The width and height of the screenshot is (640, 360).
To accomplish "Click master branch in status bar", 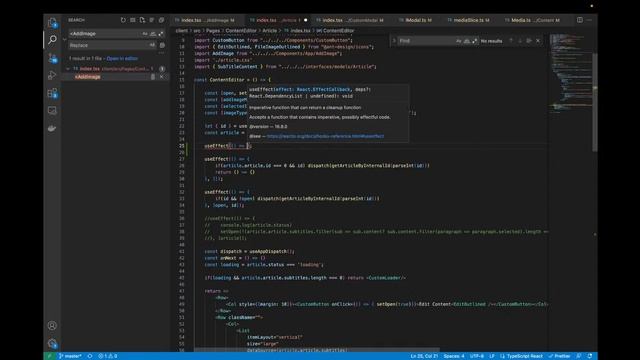I will (x=70, y=356).
